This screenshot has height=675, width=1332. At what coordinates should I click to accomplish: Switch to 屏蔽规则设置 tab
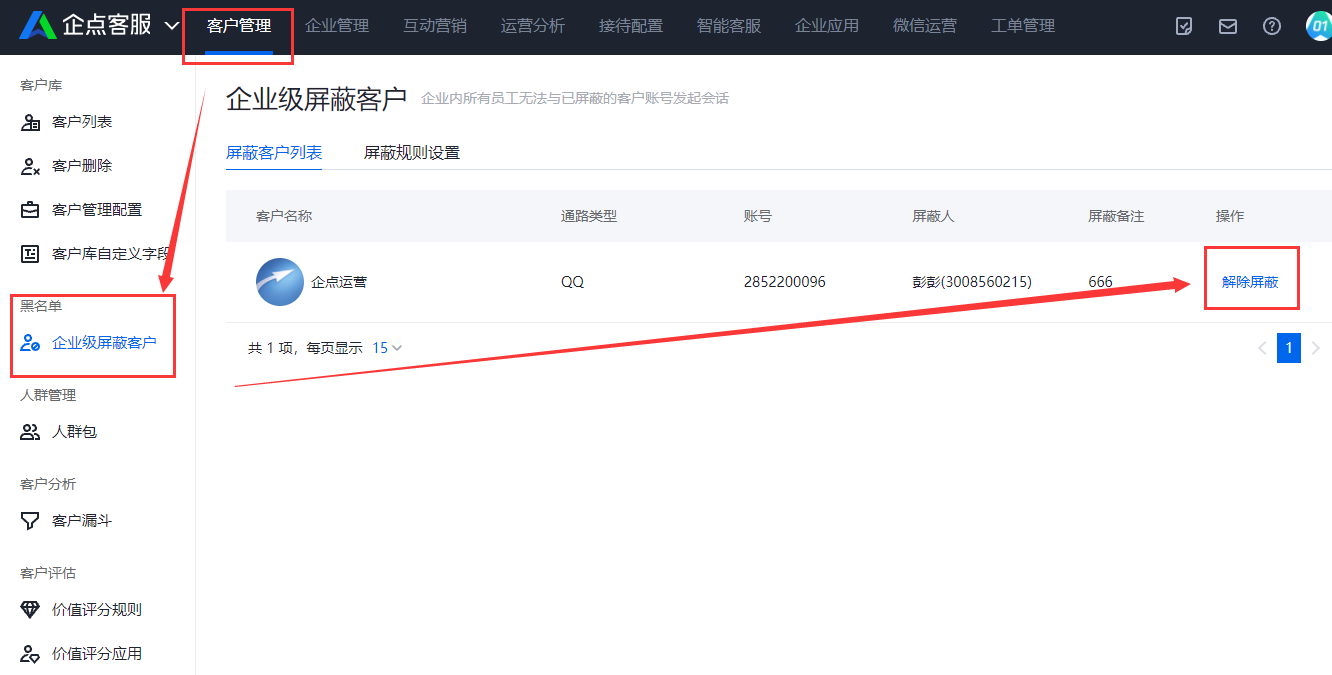point(412,153)
